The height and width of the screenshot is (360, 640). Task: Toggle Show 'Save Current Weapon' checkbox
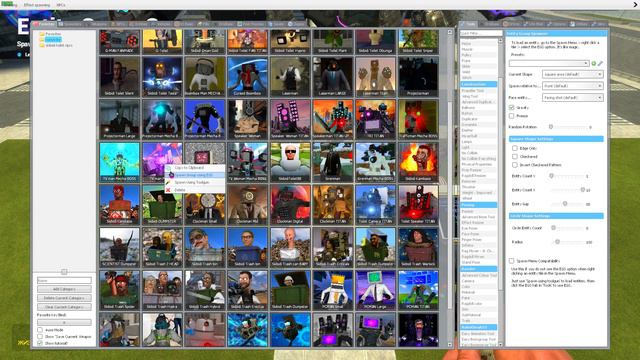click(x=40, y=337)
